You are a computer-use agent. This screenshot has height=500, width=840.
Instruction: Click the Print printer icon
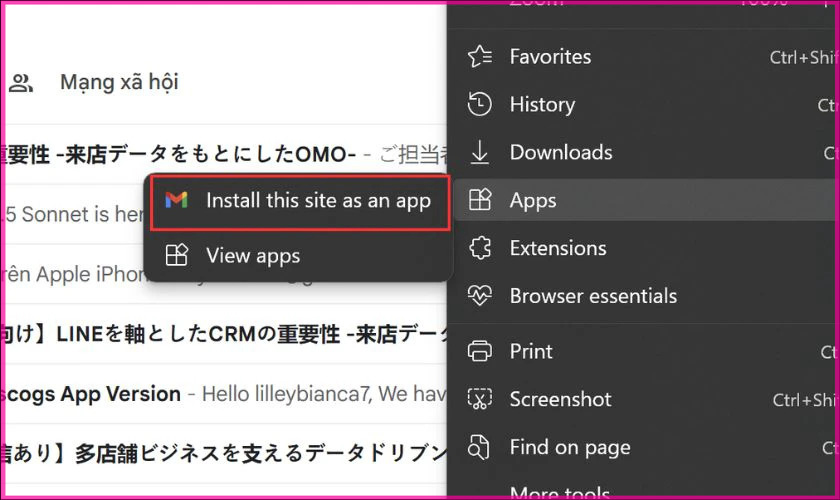point(479,351)
